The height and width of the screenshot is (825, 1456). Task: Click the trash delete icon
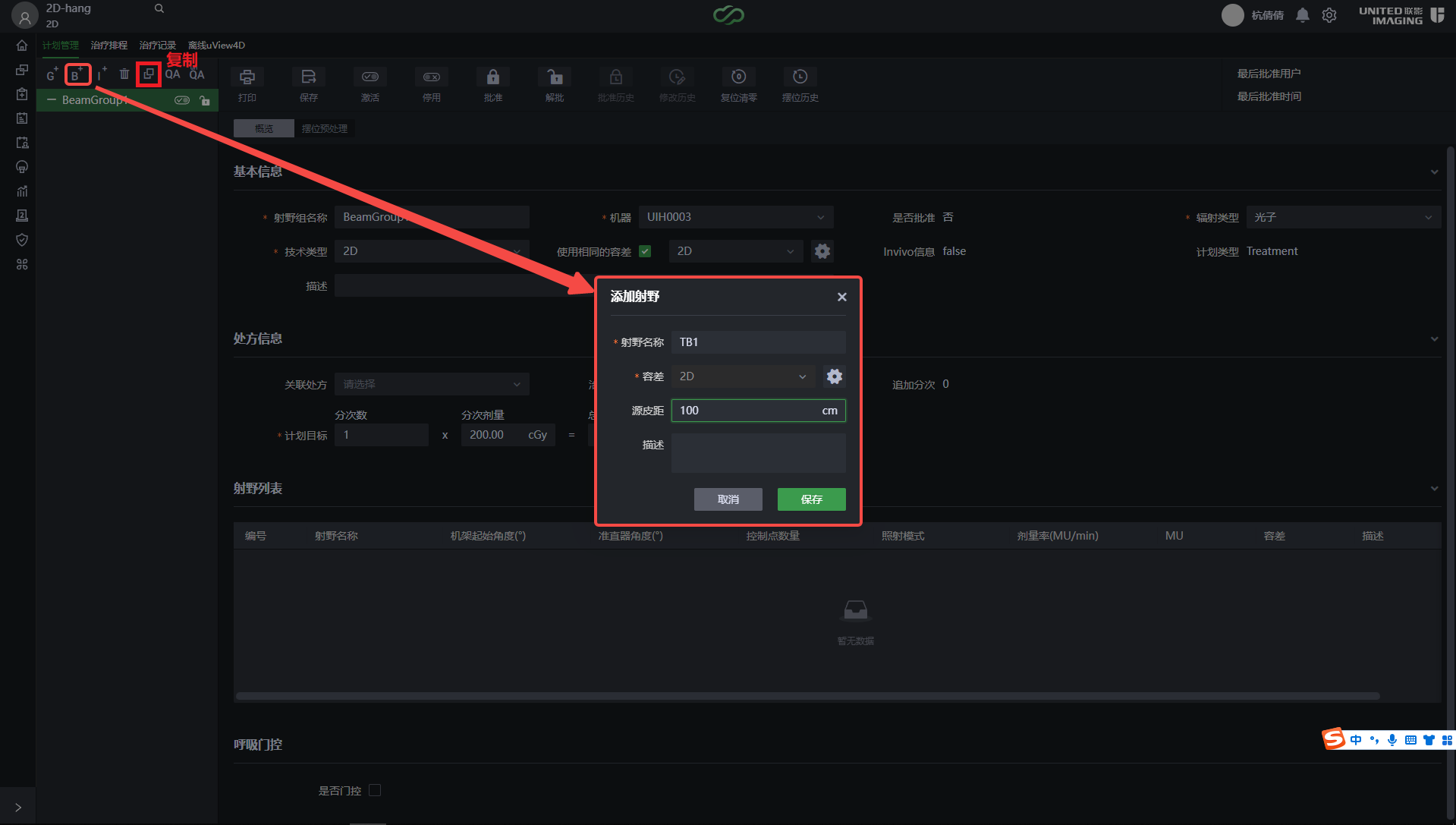pyautogui.click(x=124, y=74)
